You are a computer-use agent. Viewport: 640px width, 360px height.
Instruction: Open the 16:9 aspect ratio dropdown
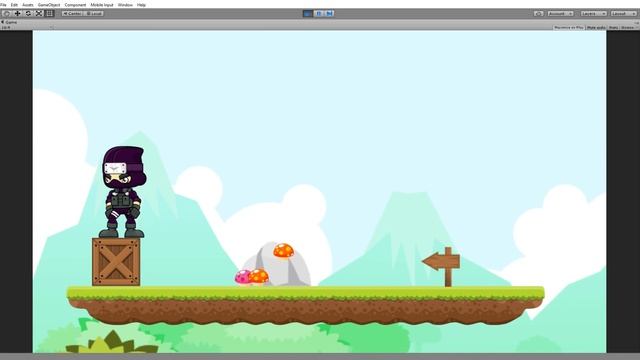(x=27, y=28)
